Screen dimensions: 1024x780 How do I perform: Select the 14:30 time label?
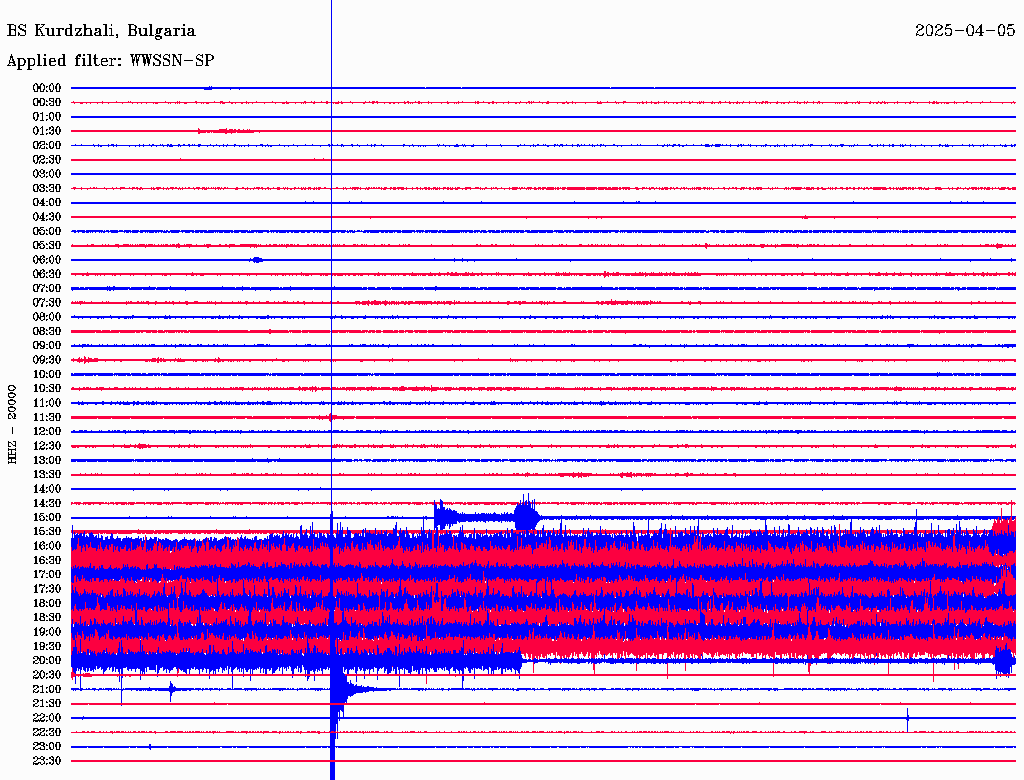(x=47, y=504)
